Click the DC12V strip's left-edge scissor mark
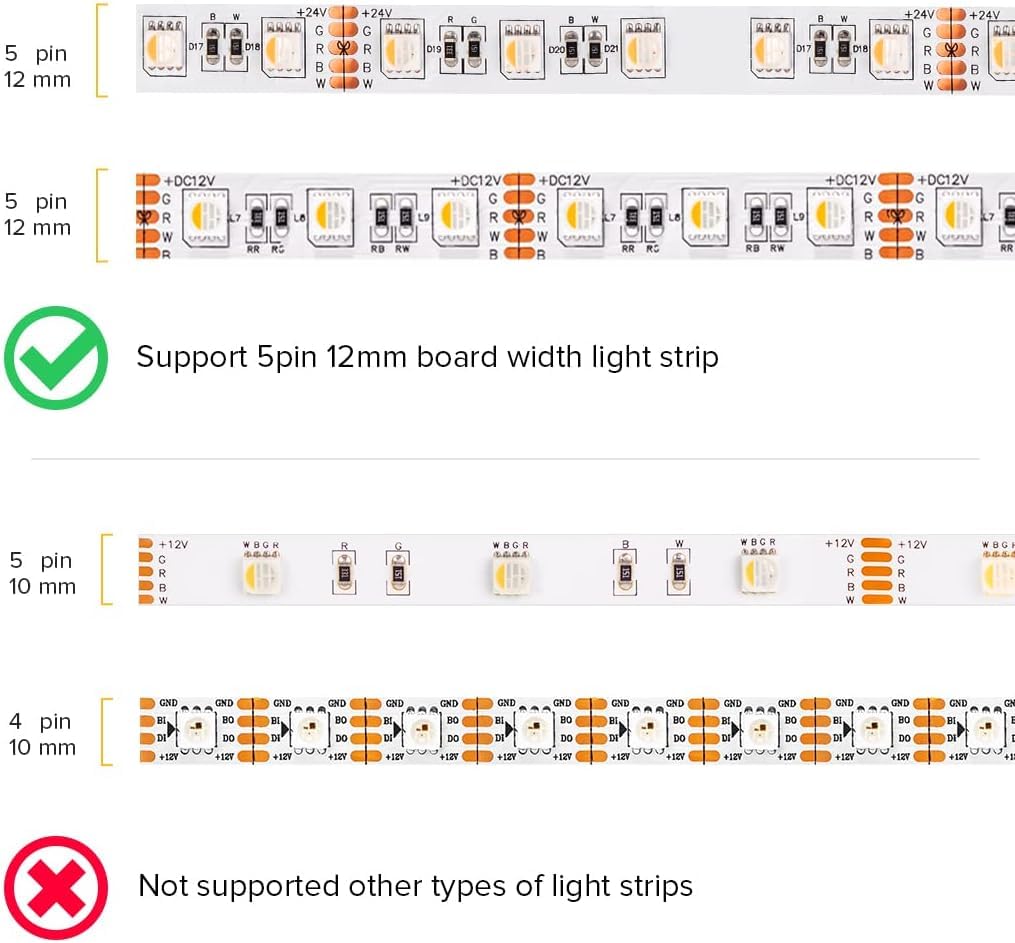Viewport: 1015px width, 943px height. pos(144,217)
